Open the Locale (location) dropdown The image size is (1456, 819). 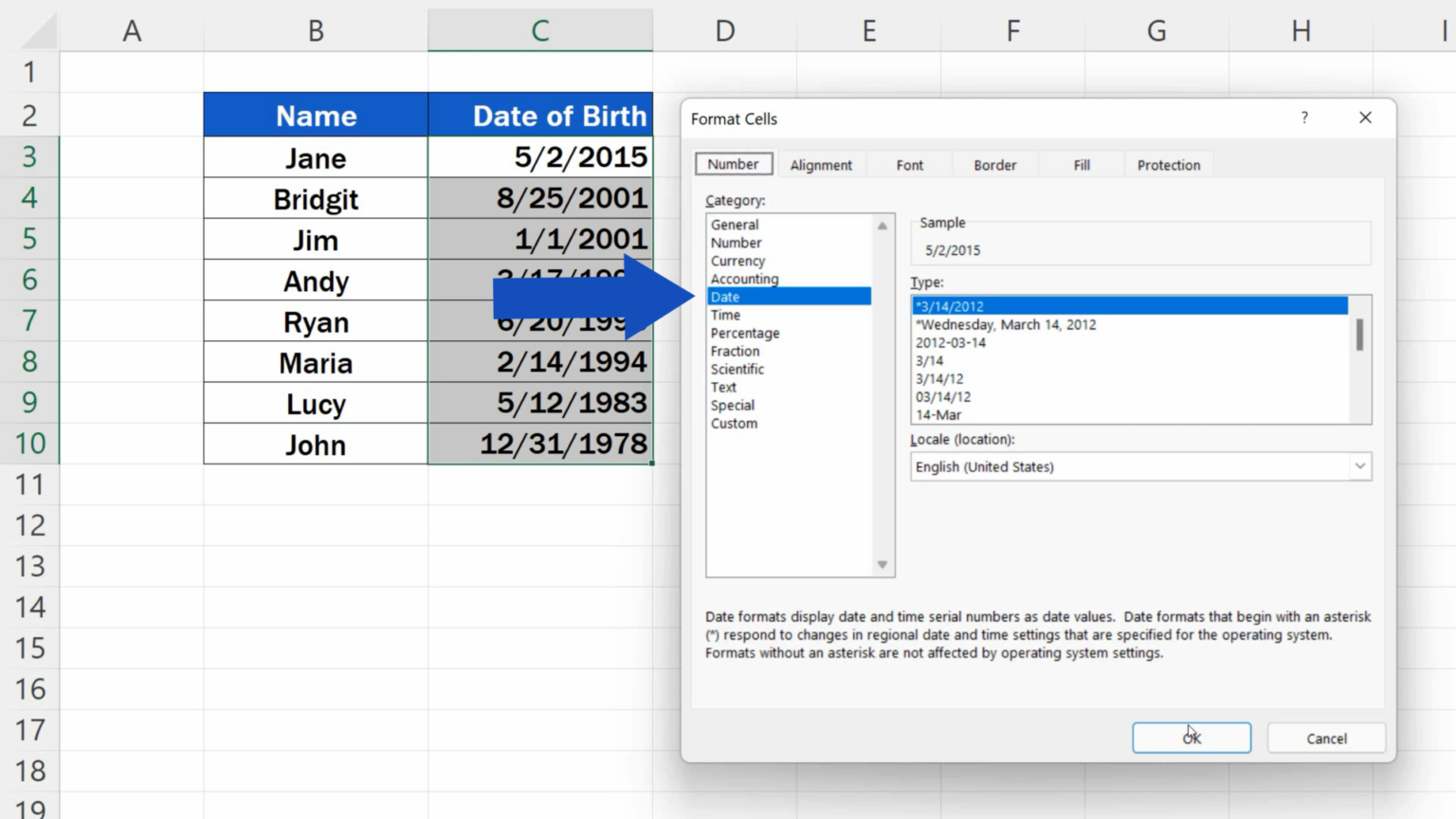pos(1359,466)
